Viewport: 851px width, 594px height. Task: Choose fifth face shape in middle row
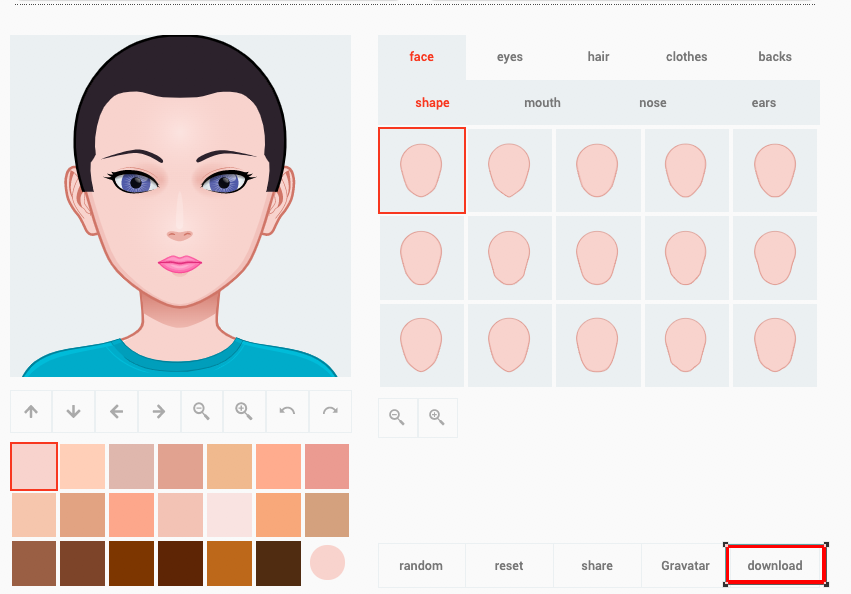point(775,258)
